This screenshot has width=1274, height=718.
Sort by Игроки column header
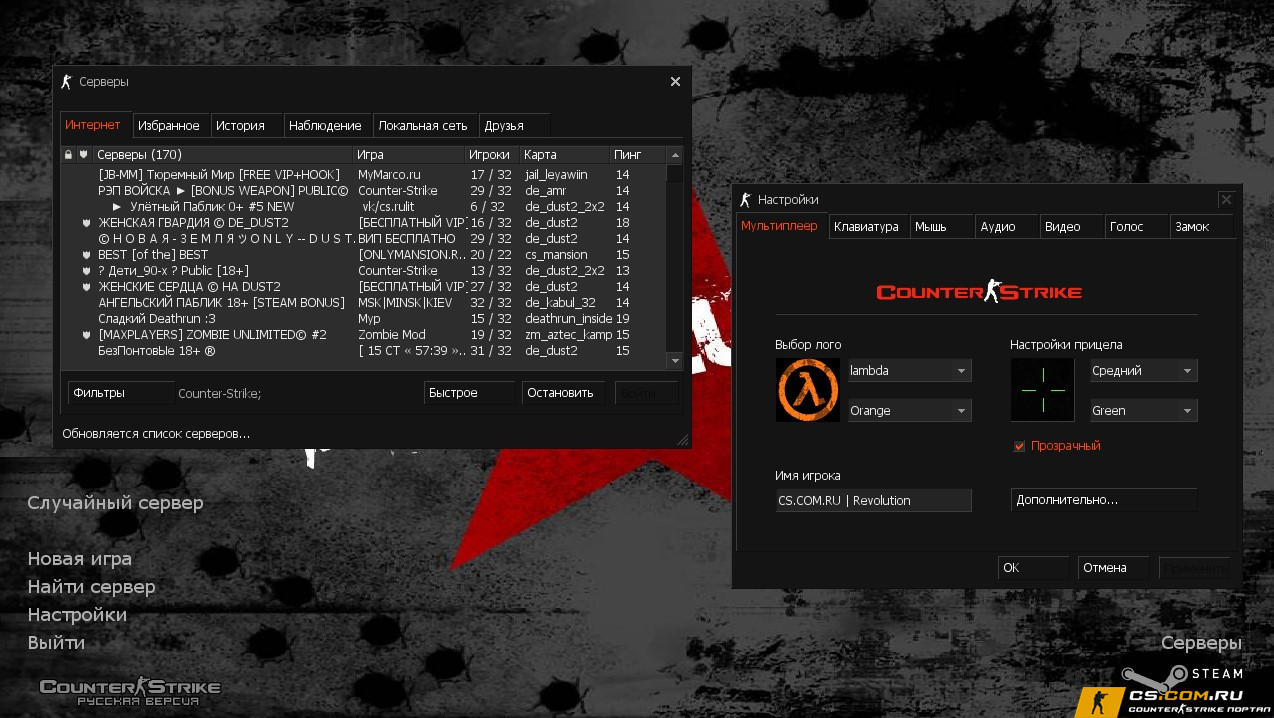tap(493, 155)
